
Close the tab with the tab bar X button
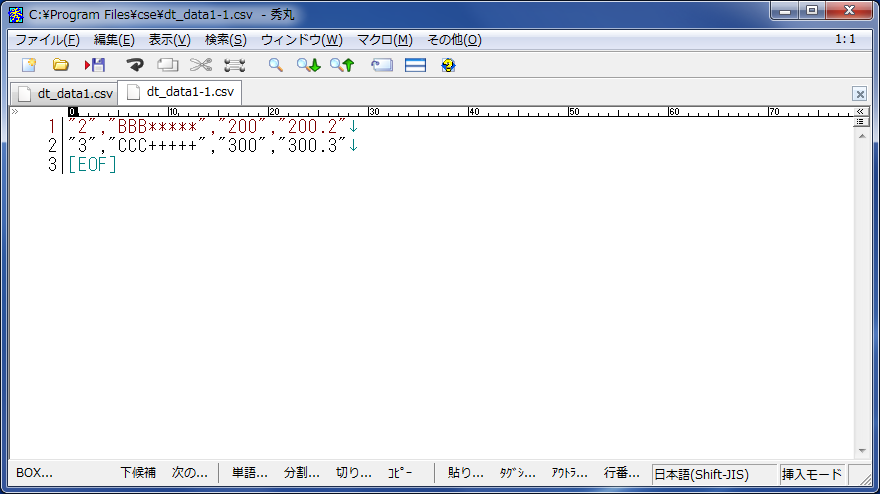859,94
